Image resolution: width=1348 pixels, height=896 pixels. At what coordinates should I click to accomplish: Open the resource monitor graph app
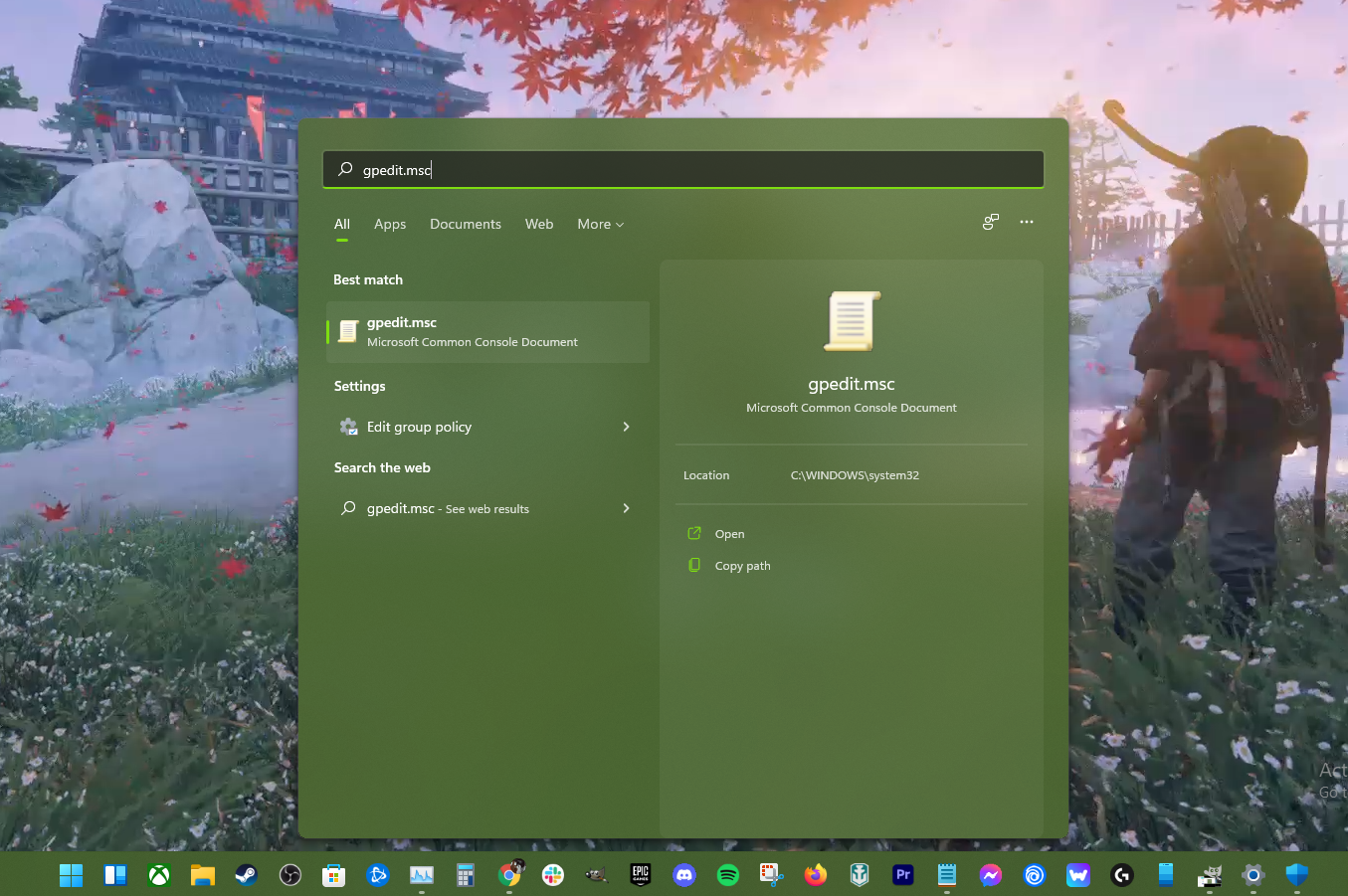point(422,875)
